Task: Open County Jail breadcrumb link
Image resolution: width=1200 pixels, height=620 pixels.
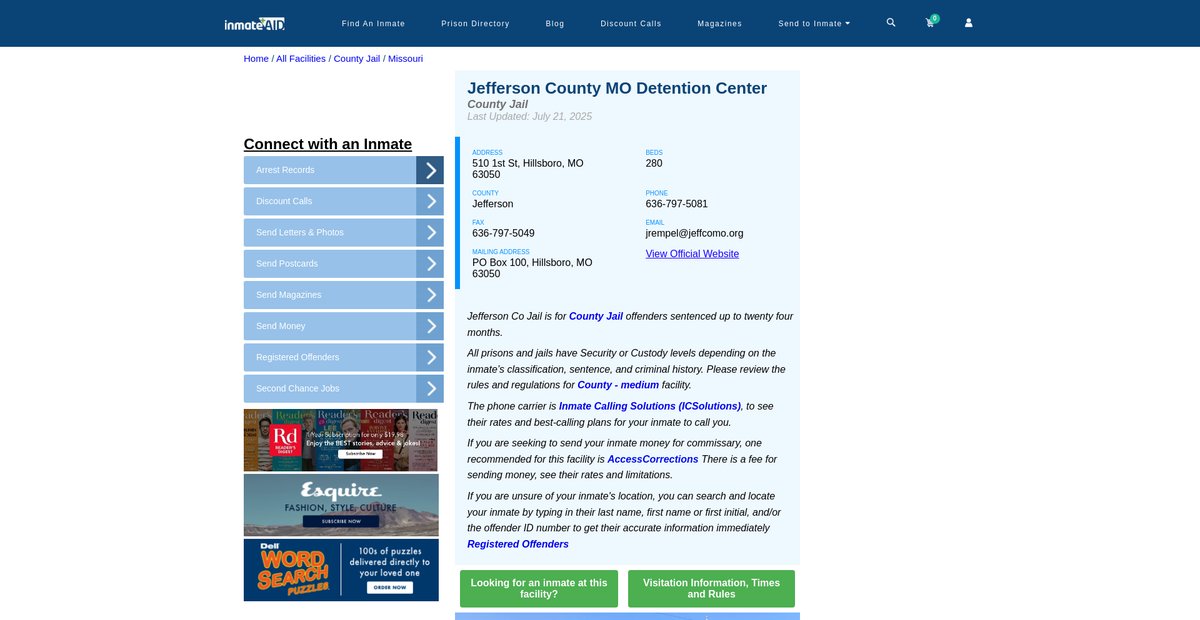Action: (357, 59)
